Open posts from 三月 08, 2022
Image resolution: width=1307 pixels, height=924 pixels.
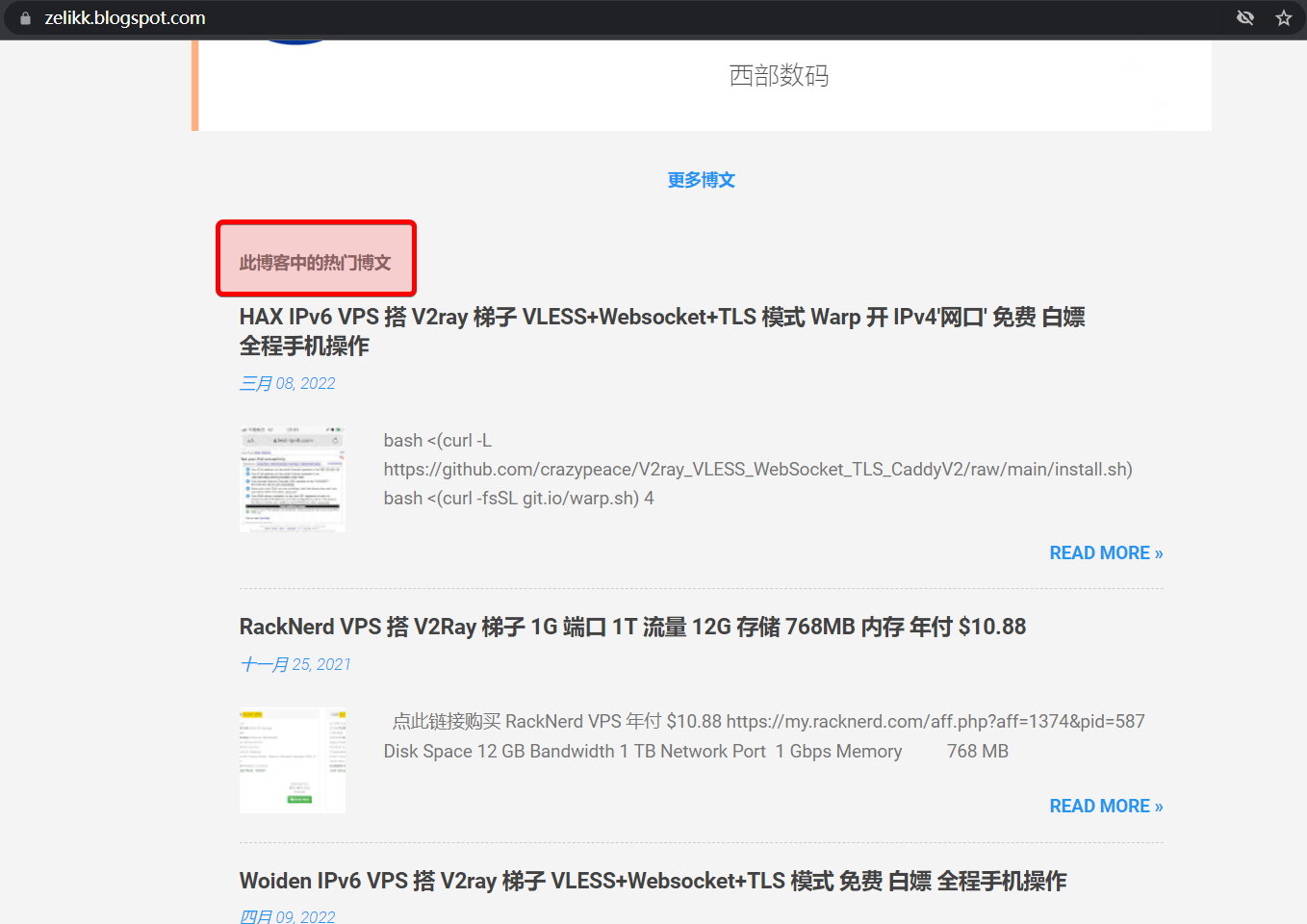pos(287,382)
